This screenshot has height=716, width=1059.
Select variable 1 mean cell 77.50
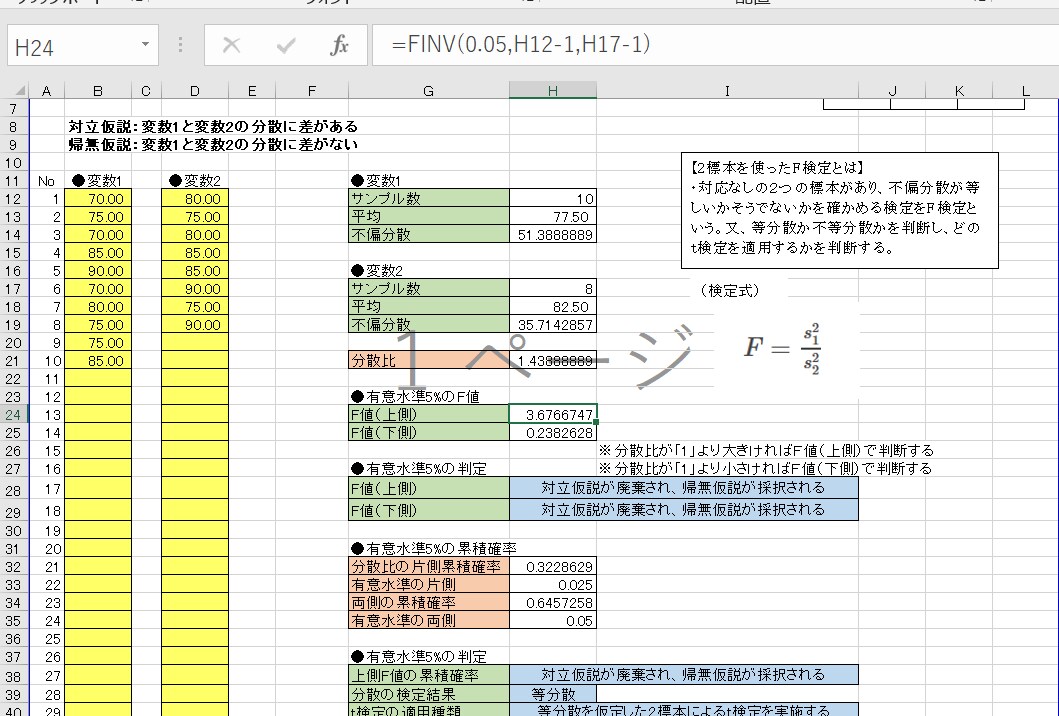[x=552, y=217]
